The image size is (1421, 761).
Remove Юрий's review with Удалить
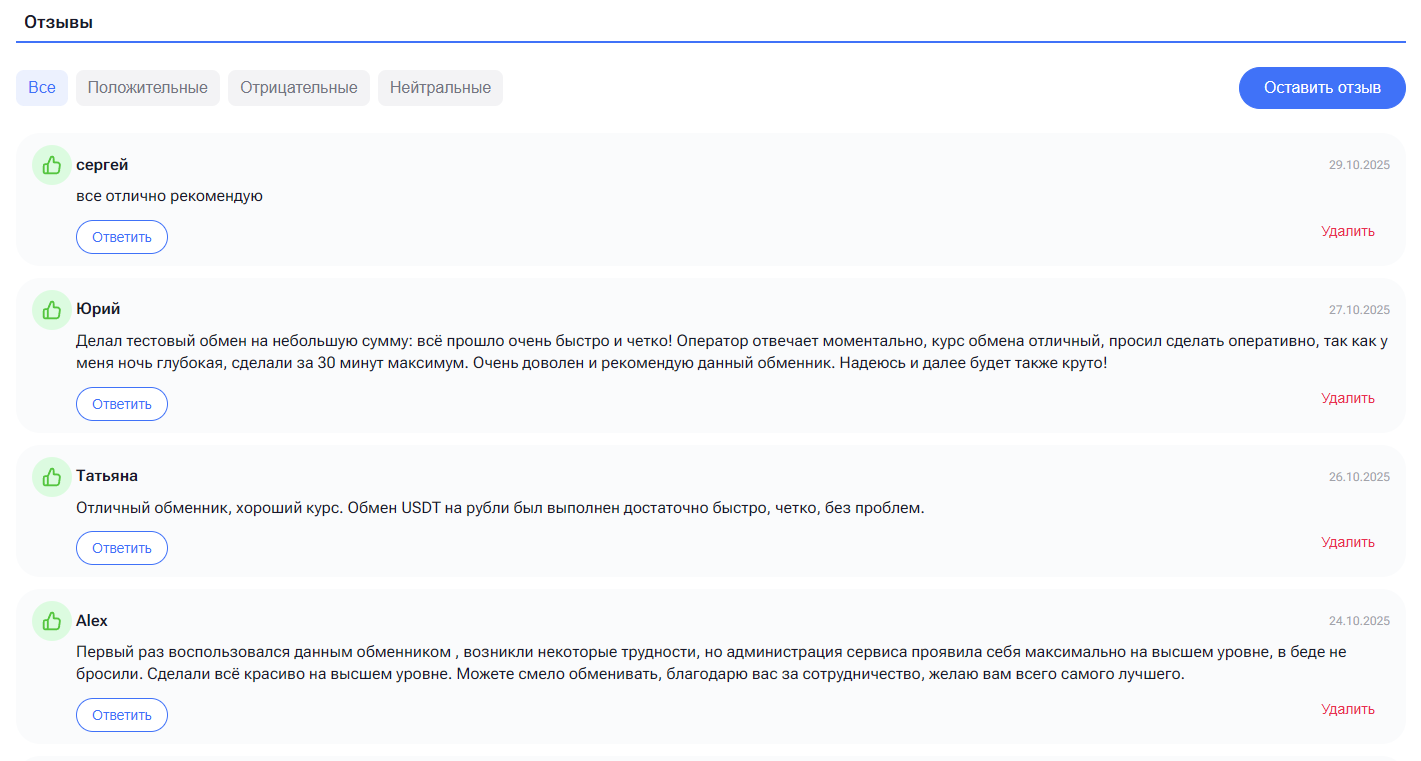point(1347,398)
